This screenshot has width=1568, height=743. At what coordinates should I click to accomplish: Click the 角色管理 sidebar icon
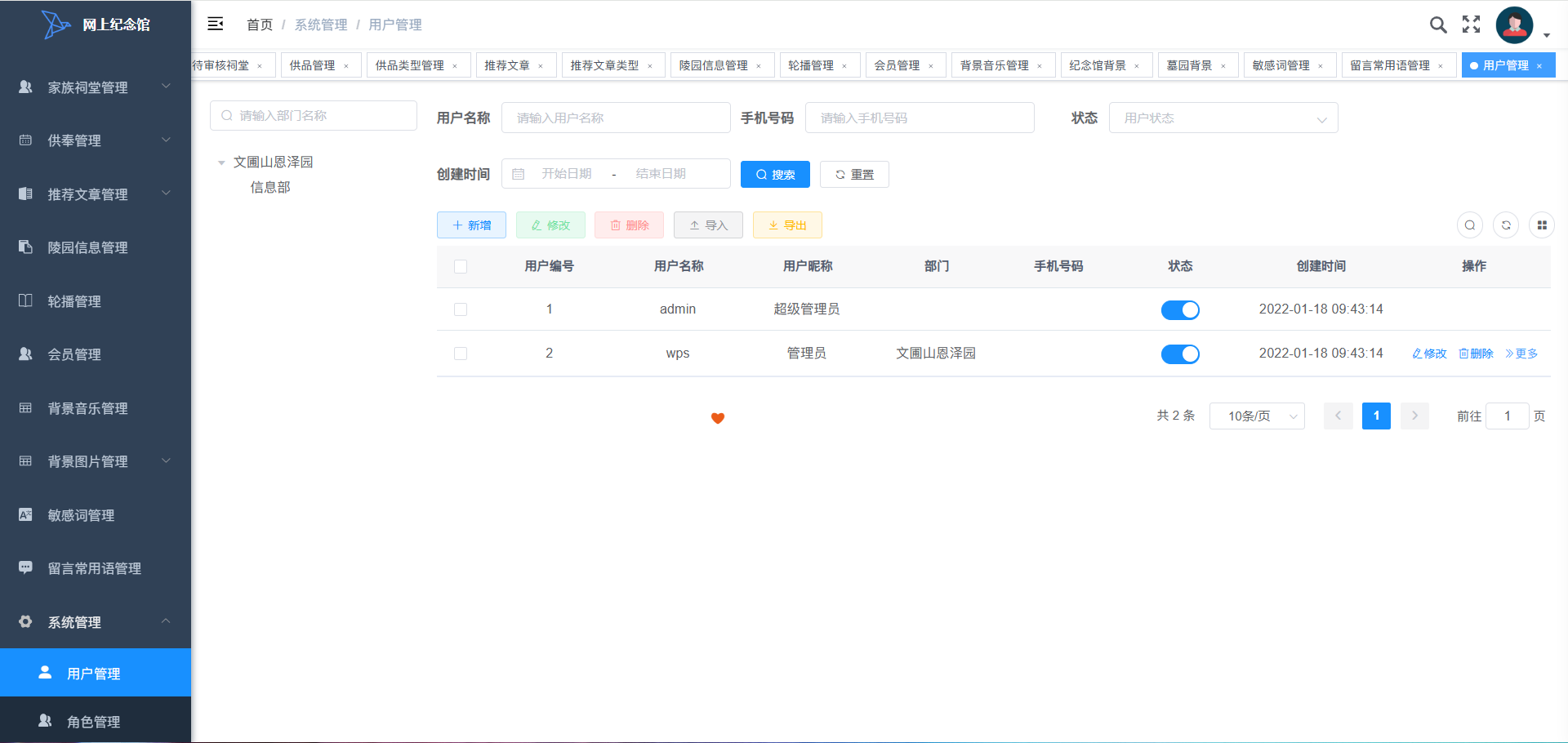45,721
